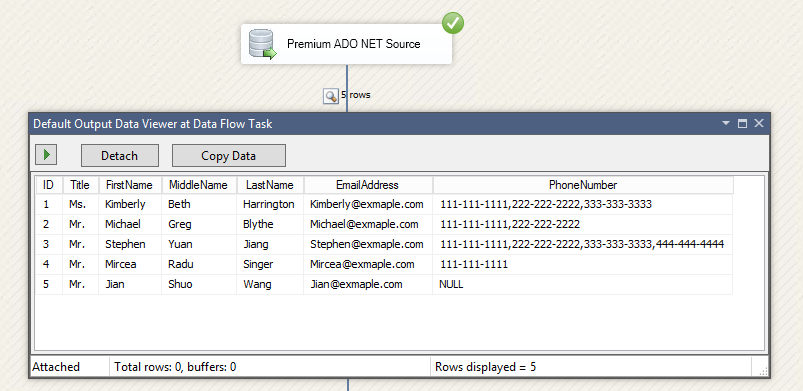Select the Kimberly first name cell
Viewport: 803px width, 391px height.
pos(130,204)
